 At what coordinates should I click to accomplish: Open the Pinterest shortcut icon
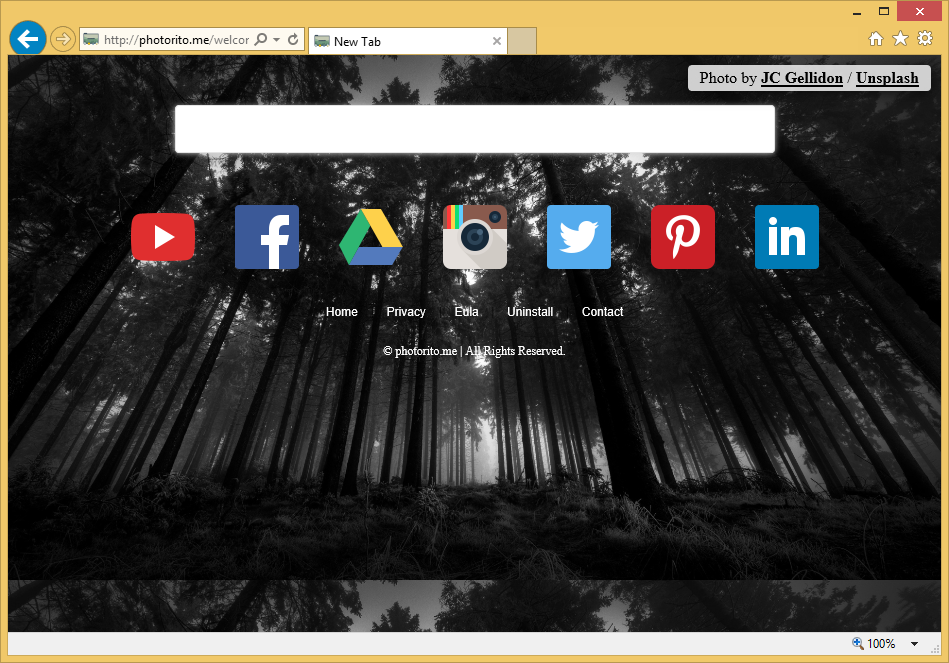683,237
